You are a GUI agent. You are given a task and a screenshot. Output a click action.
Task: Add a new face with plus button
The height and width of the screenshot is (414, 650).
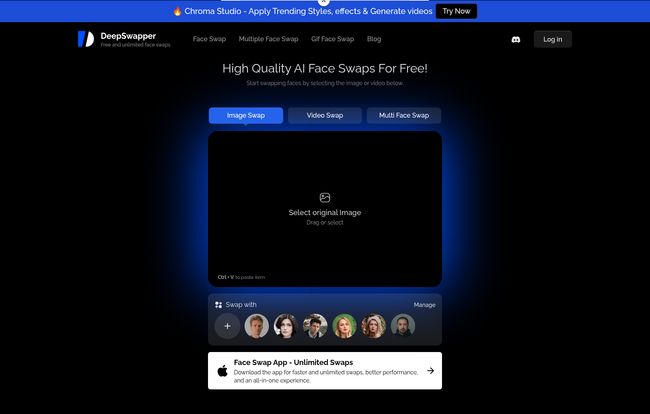[227, 326]
